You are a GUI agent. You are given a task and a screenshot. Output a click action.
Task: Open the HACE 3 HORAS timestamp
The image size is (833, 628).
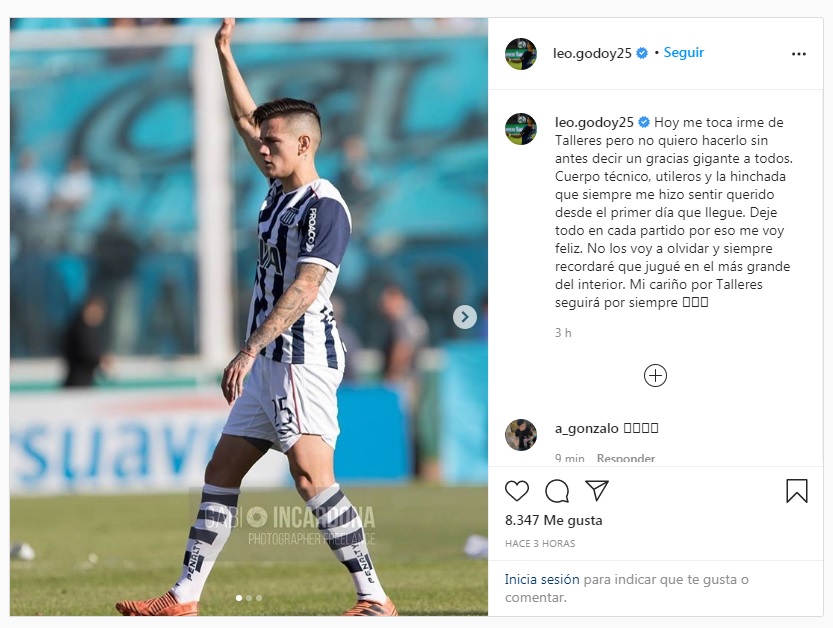[540, 544]
